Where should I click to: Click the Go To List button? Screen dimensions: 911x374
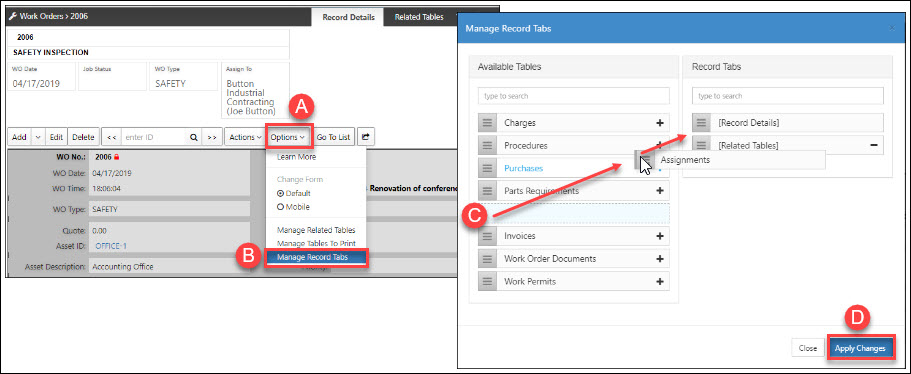pyautogui.click(x=333, y=137)
